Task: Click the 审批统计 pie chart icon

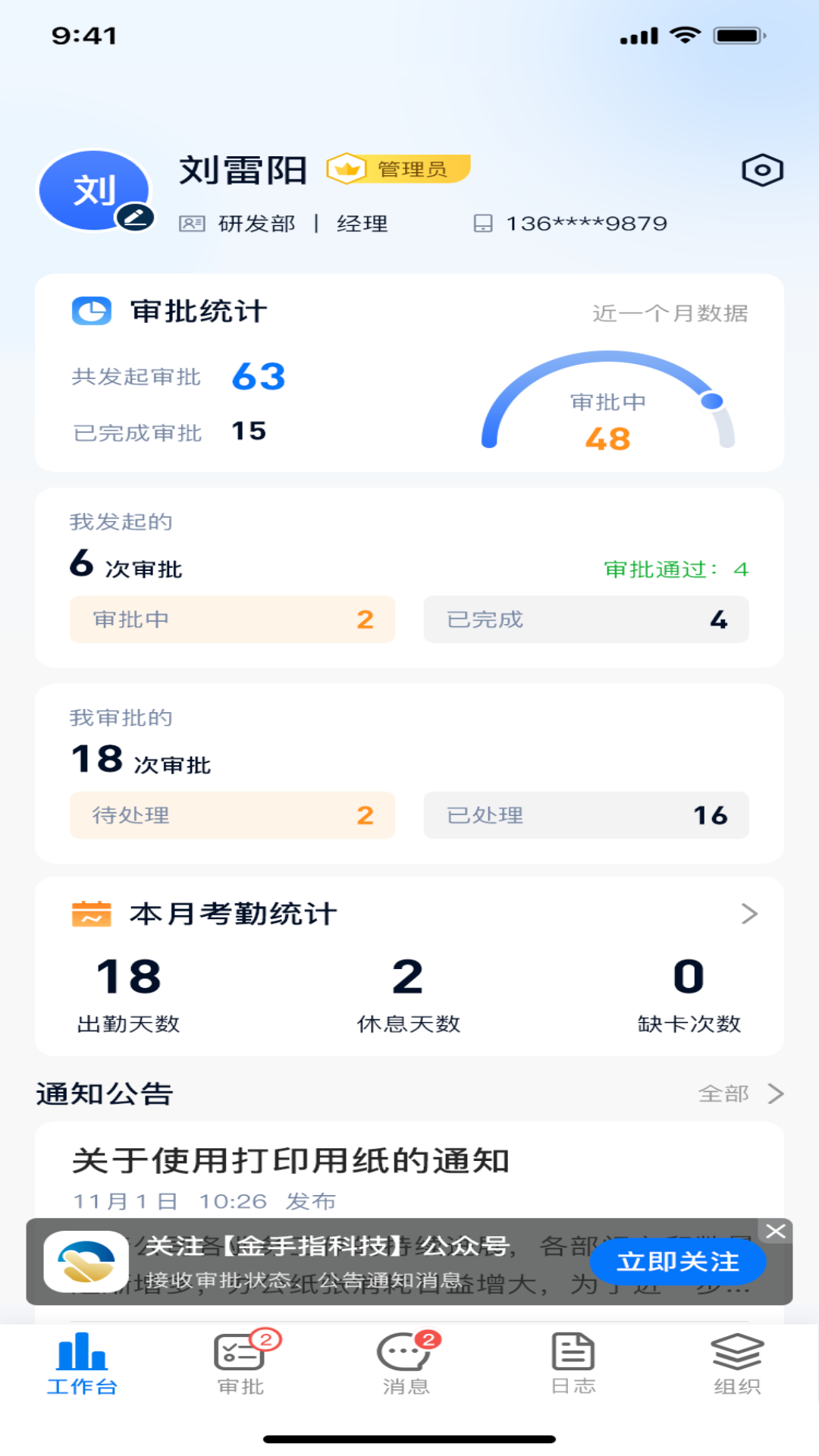Action: (x=92, y=311)
